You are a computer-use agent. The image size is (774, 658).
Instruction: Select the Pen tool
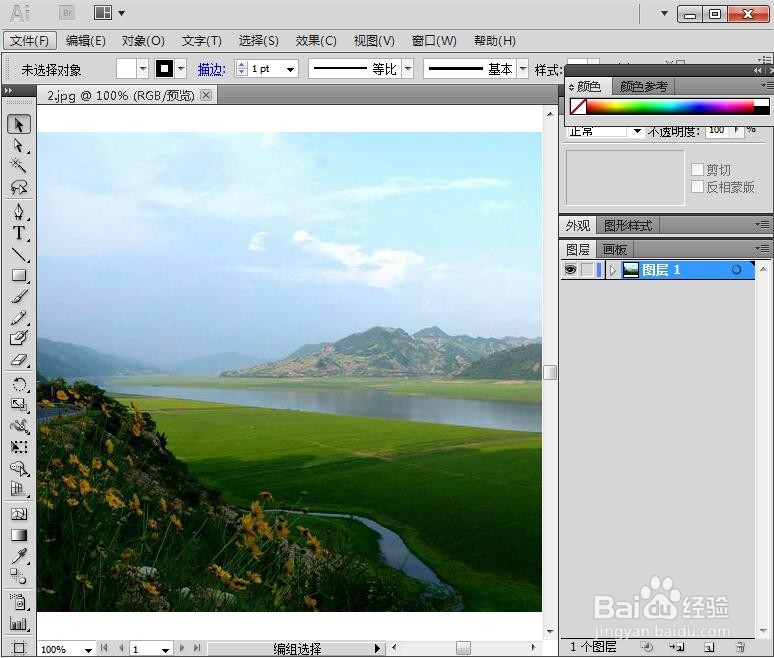tap(19, 212)
